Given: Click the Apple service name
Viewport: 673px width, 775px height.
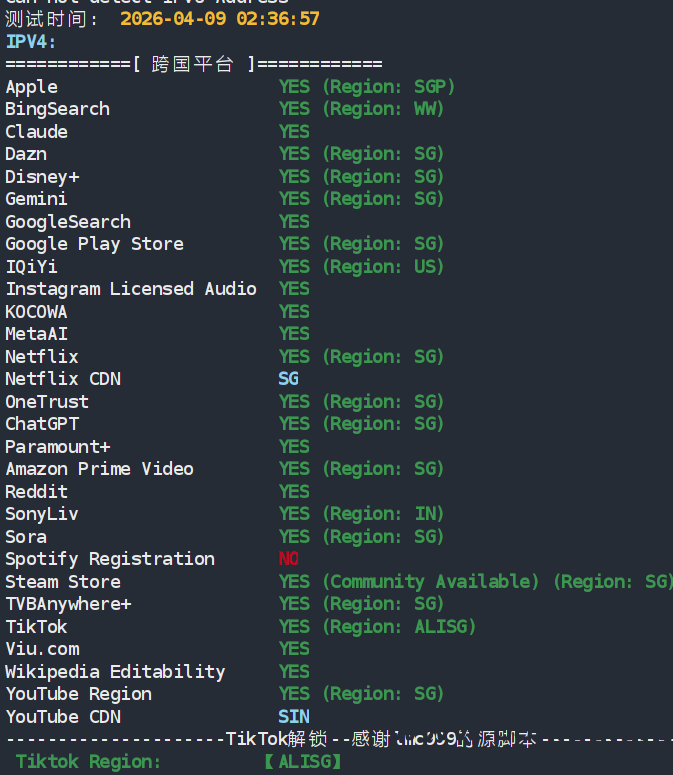Looking at the screenshot, I should (31, 87).
